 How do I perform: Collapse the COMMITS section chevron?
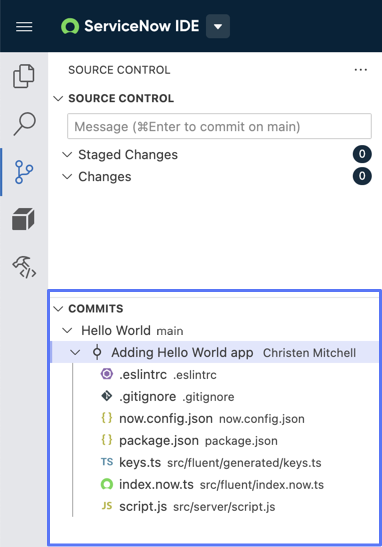[x=58, y=308]
